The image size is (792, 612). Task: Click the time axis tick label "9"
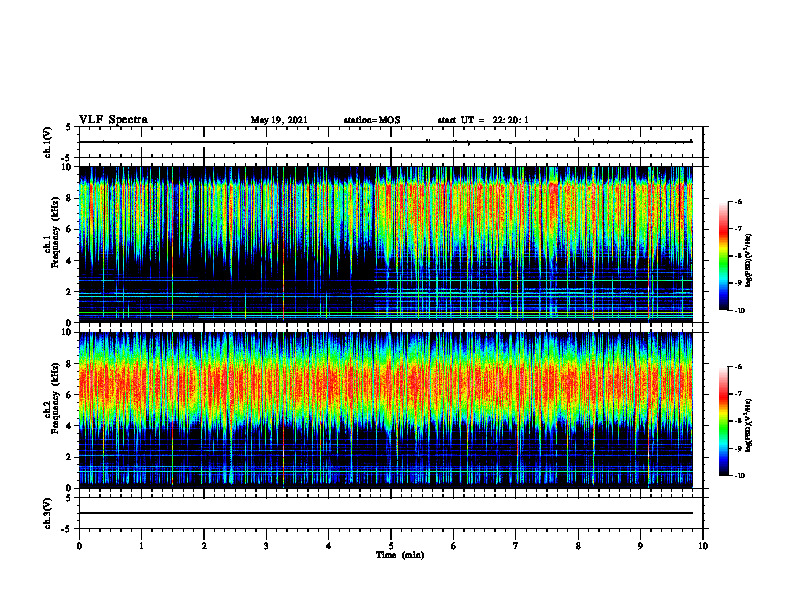coord(640,546)
